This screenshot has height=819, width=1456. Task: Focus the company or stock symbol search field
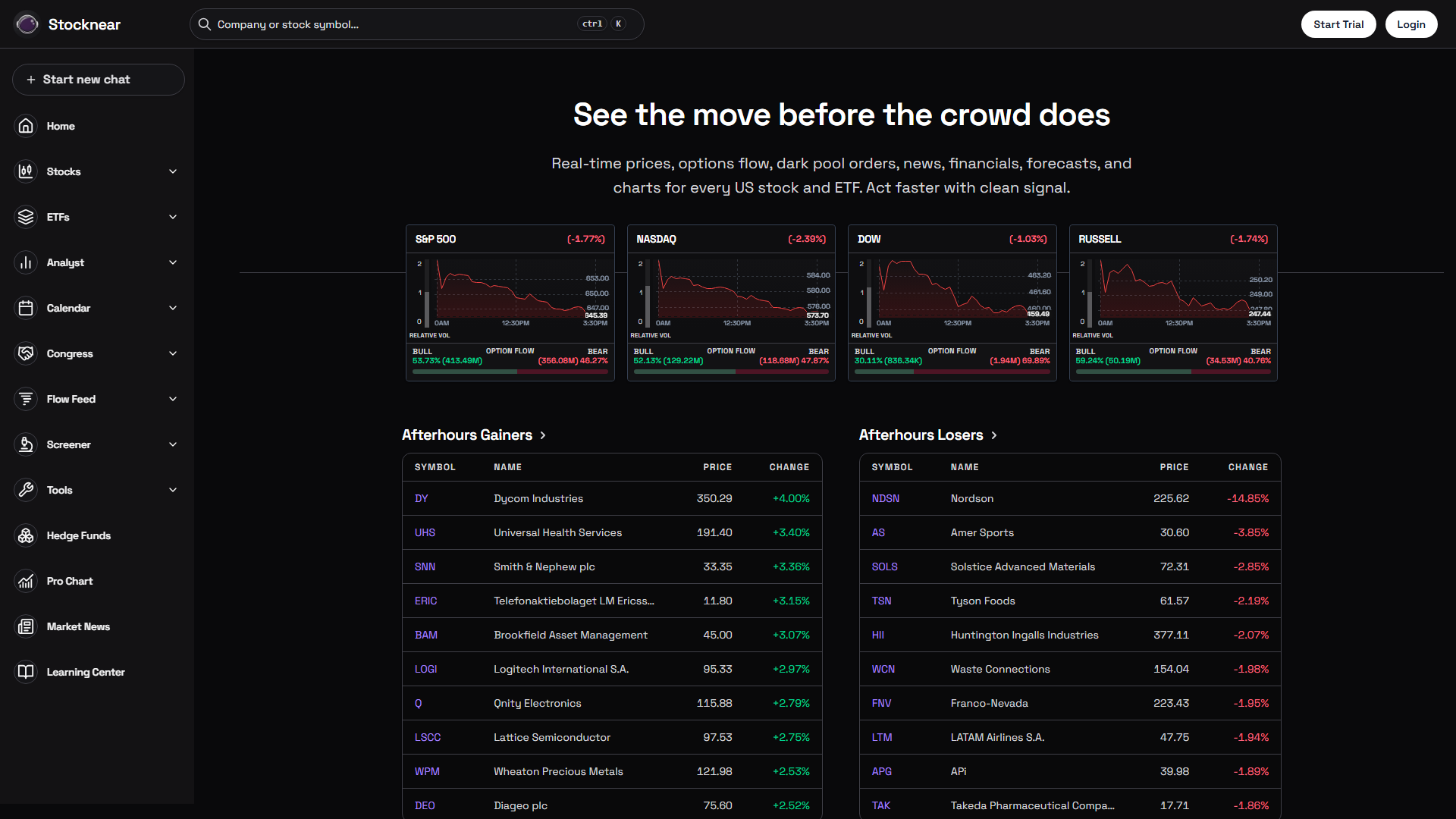click(394, 24)
